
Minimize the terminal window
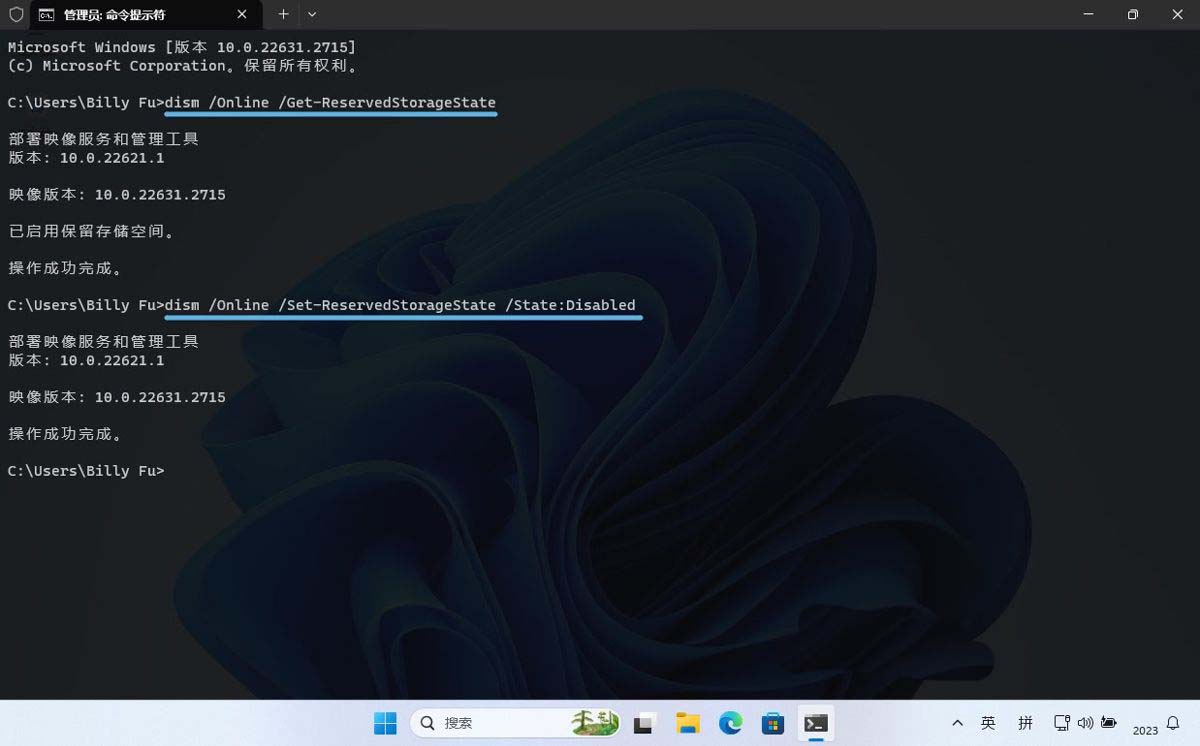[1087, 15]
